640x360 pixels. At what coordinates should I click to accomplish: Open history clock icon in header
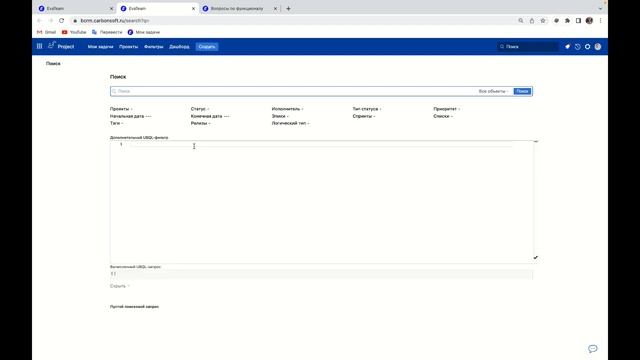pyautogui.click(x=578, y=47)
